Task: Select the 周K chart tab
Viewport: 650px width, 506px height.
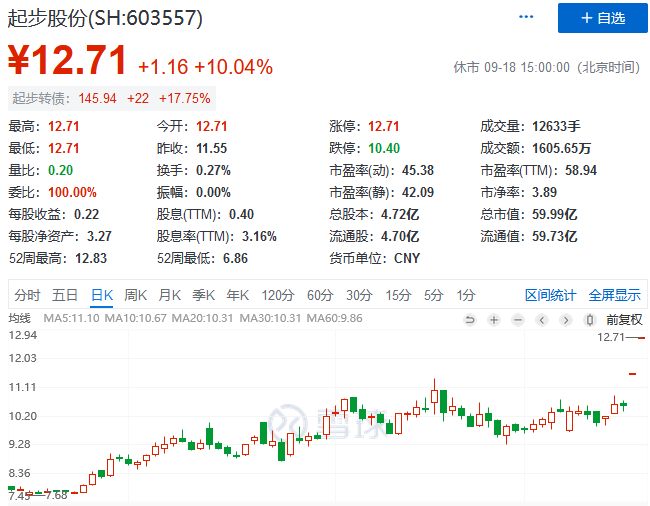Action: pyautogui.click(x=136, y=295)
